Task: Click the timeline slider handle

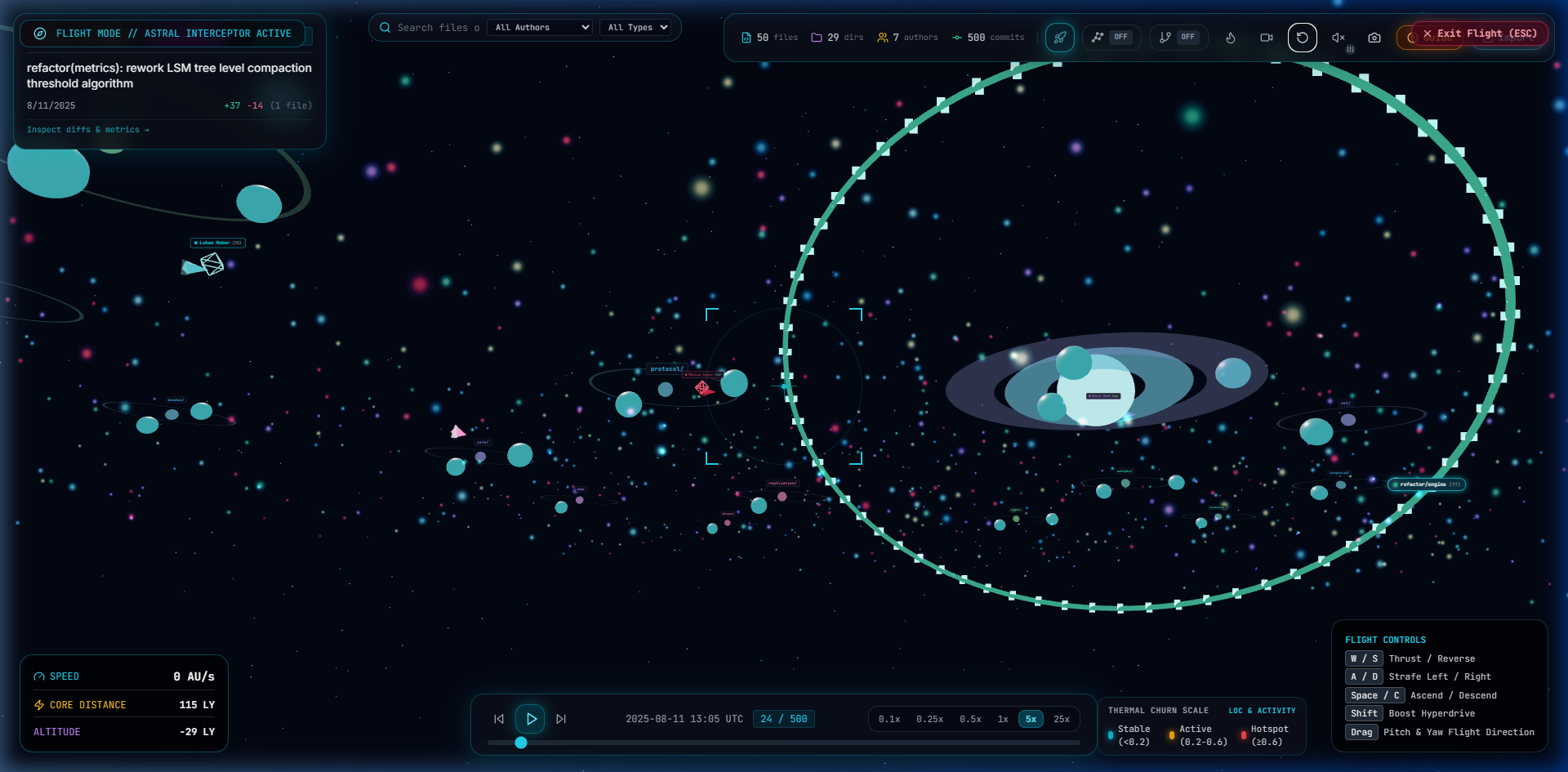Action: pyautogui.click(x=521, y=743)
